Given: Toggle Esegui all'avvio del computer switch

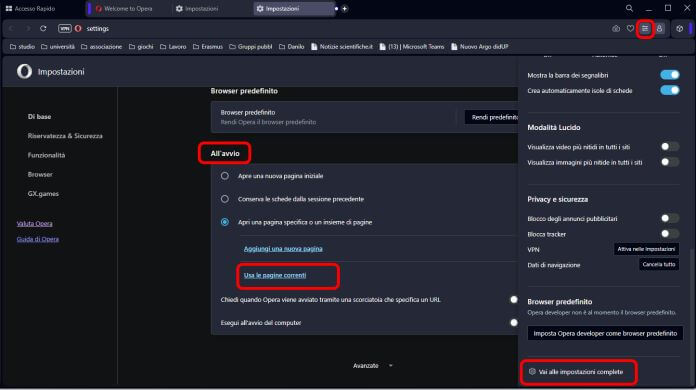Looking at the screenshot, I should pos(514,323).
